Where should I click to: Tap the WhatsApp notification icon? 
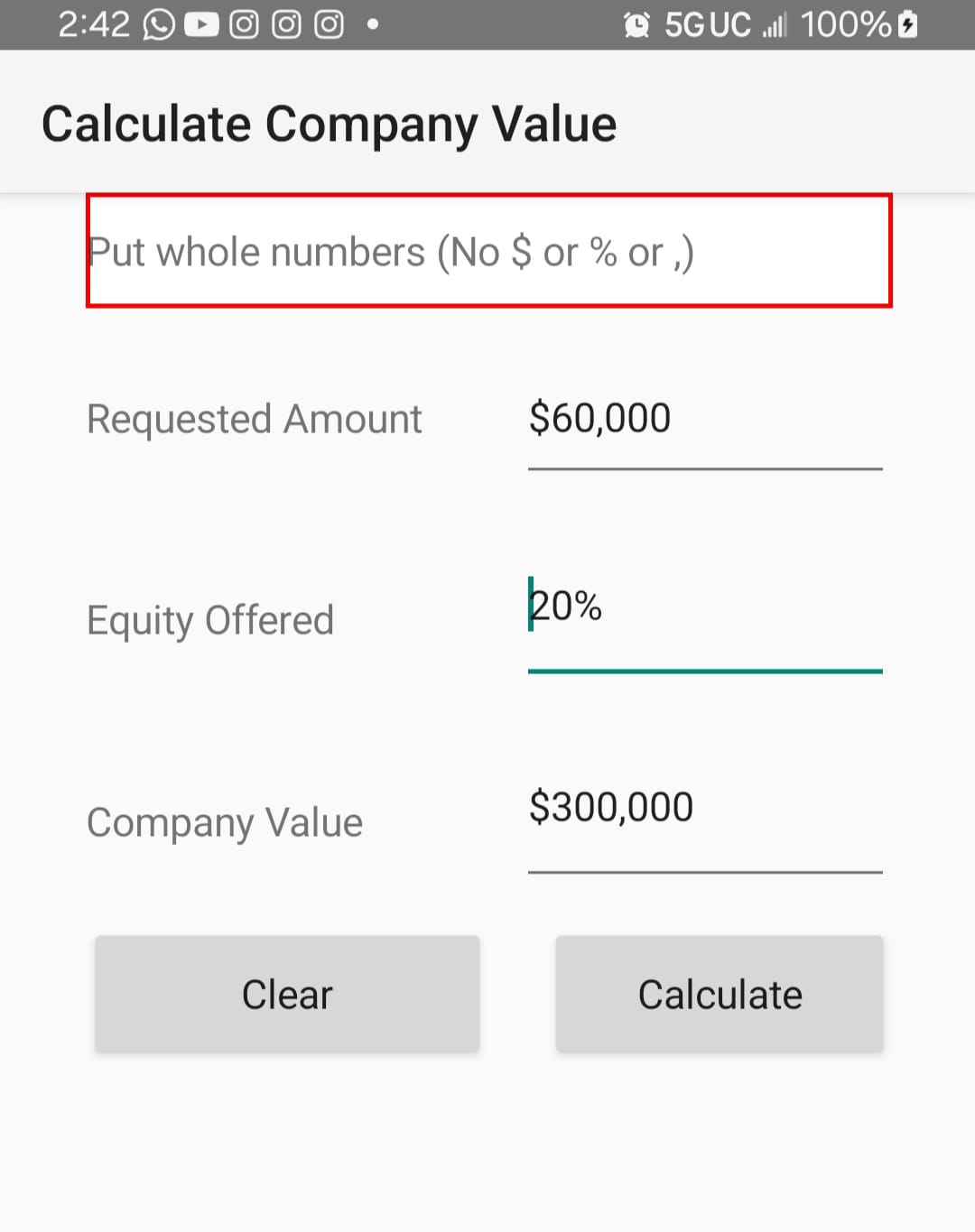[159, 24]
